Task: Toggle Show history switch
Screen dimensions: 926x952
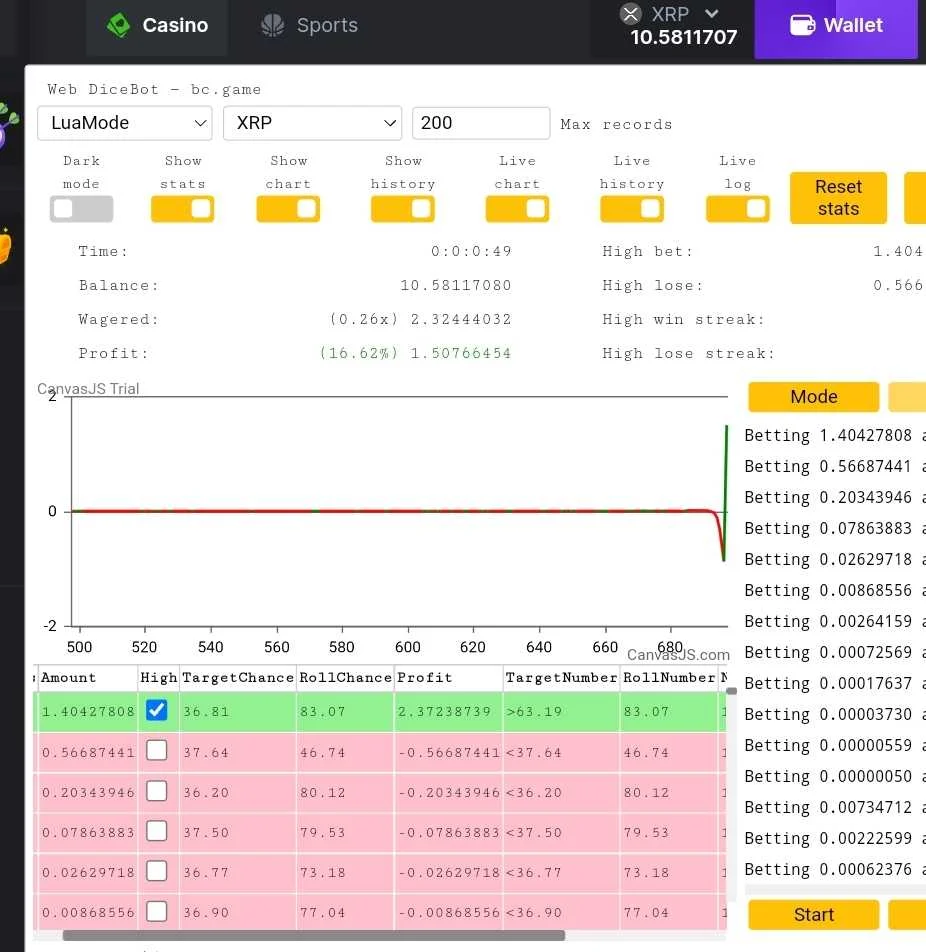Action: [403, 209]
